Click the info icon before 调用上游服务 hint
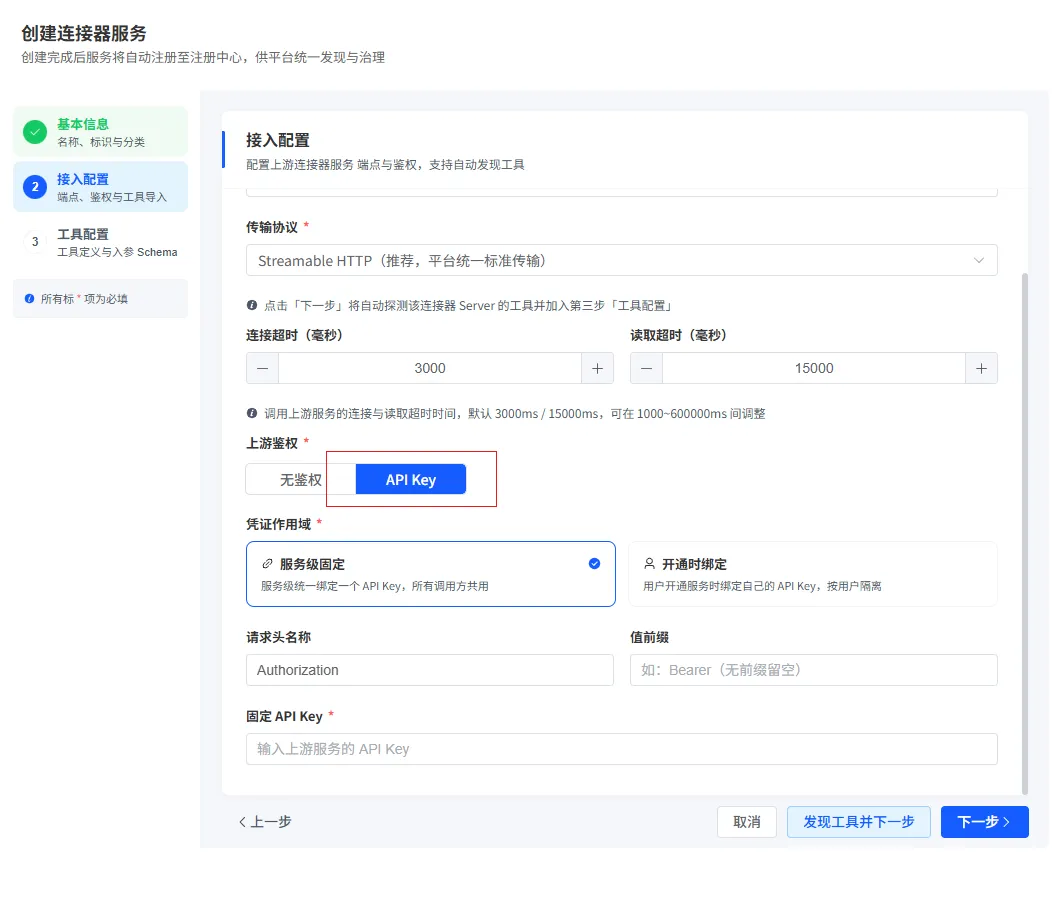The image size is (1061, 898). tap(252, 413)
